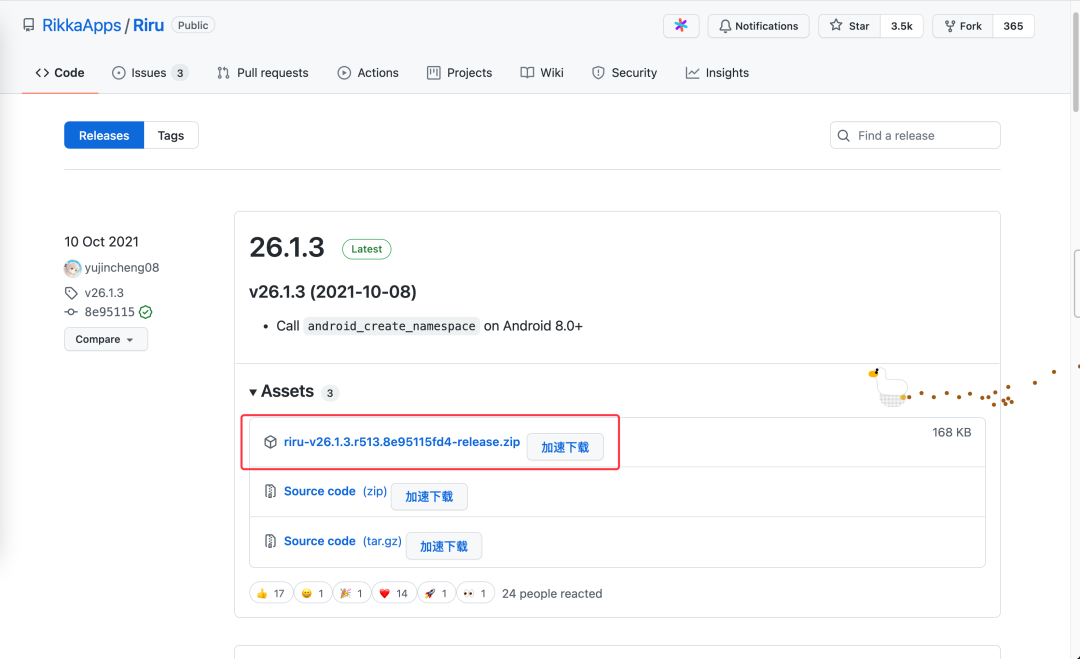This screenshot has height=659, width=1080.
Task: Toggle the thumbs up reaction with 17
Action: pos(271,593)
